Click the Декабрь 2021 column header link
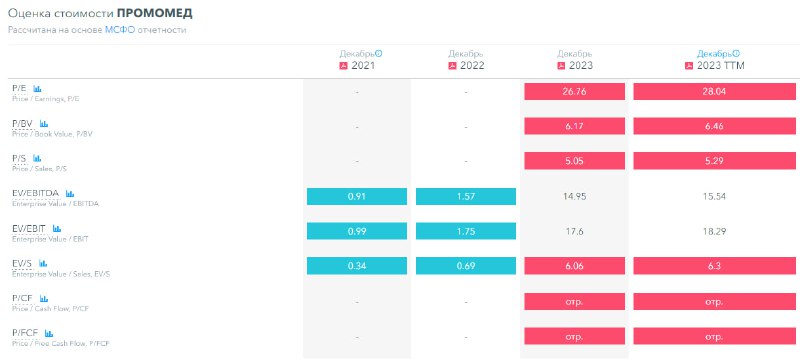The image size is (800, 363). tap(361, 54)
